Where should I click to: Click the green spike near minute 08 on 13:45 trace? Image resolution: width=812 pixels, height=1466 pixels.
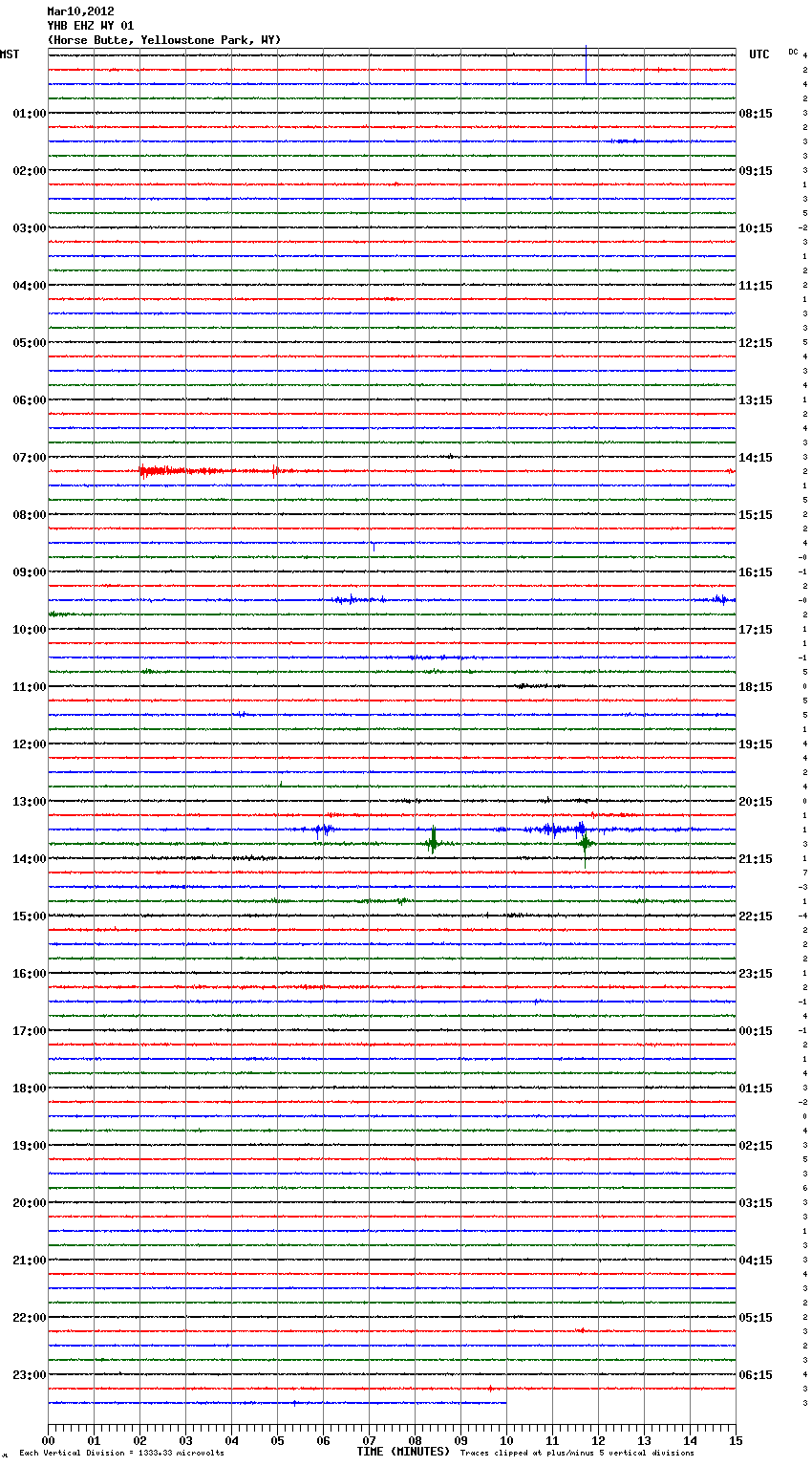433,841
